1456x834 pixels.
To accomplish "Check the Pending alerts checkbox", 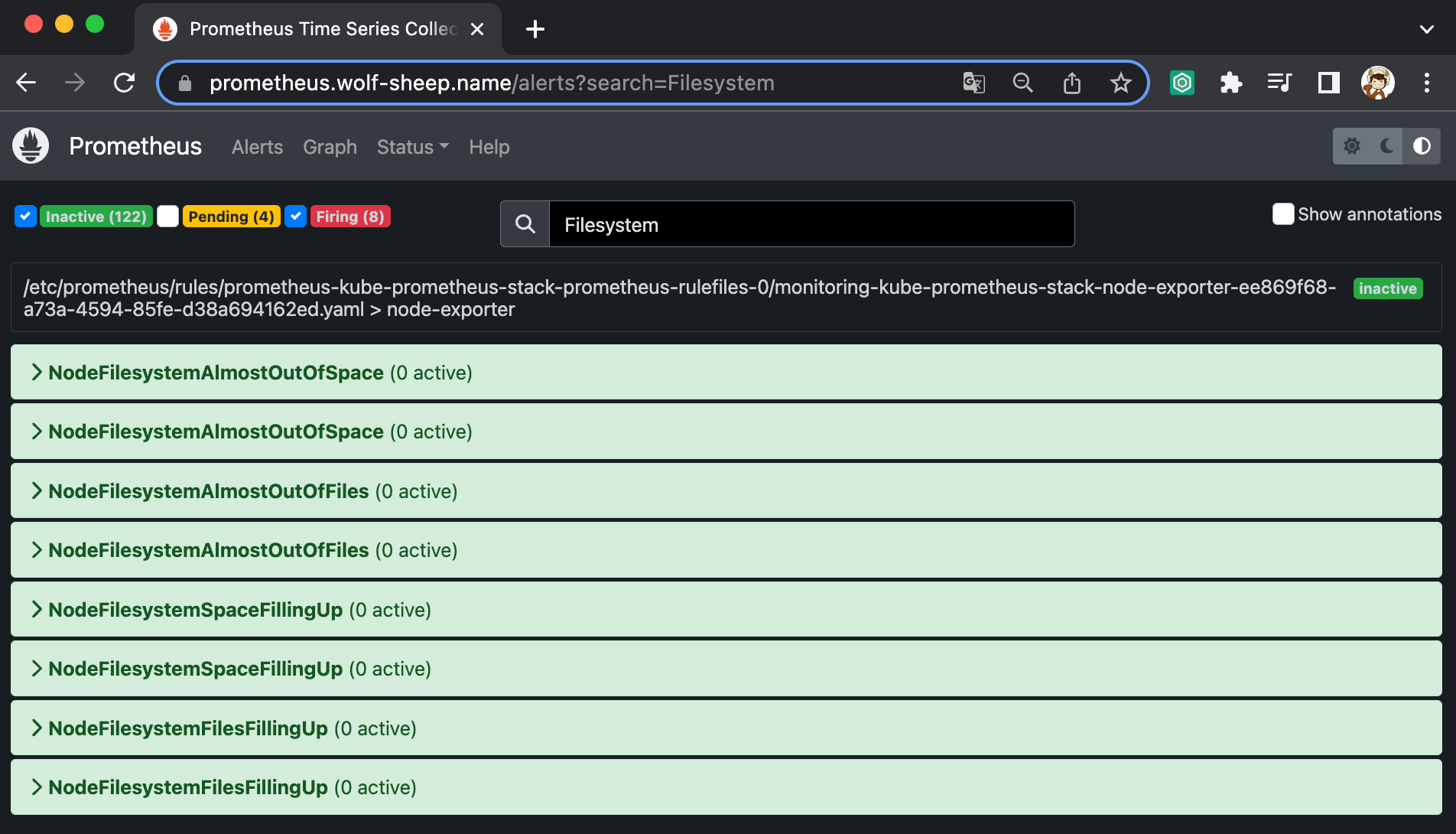I will (167, 217).
